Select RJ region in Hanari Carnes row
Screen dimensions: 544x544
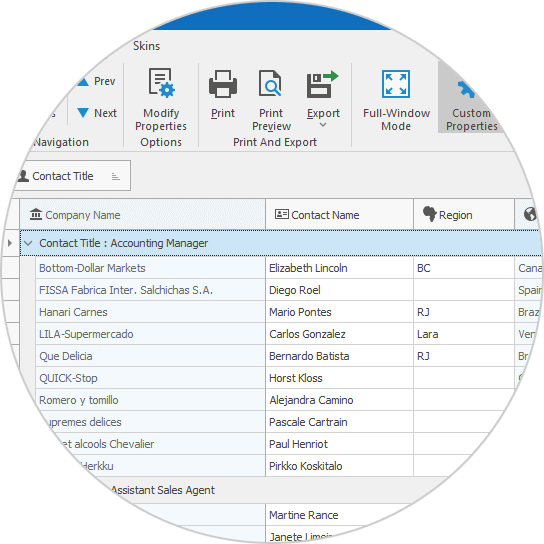click(x=464, y=312)
